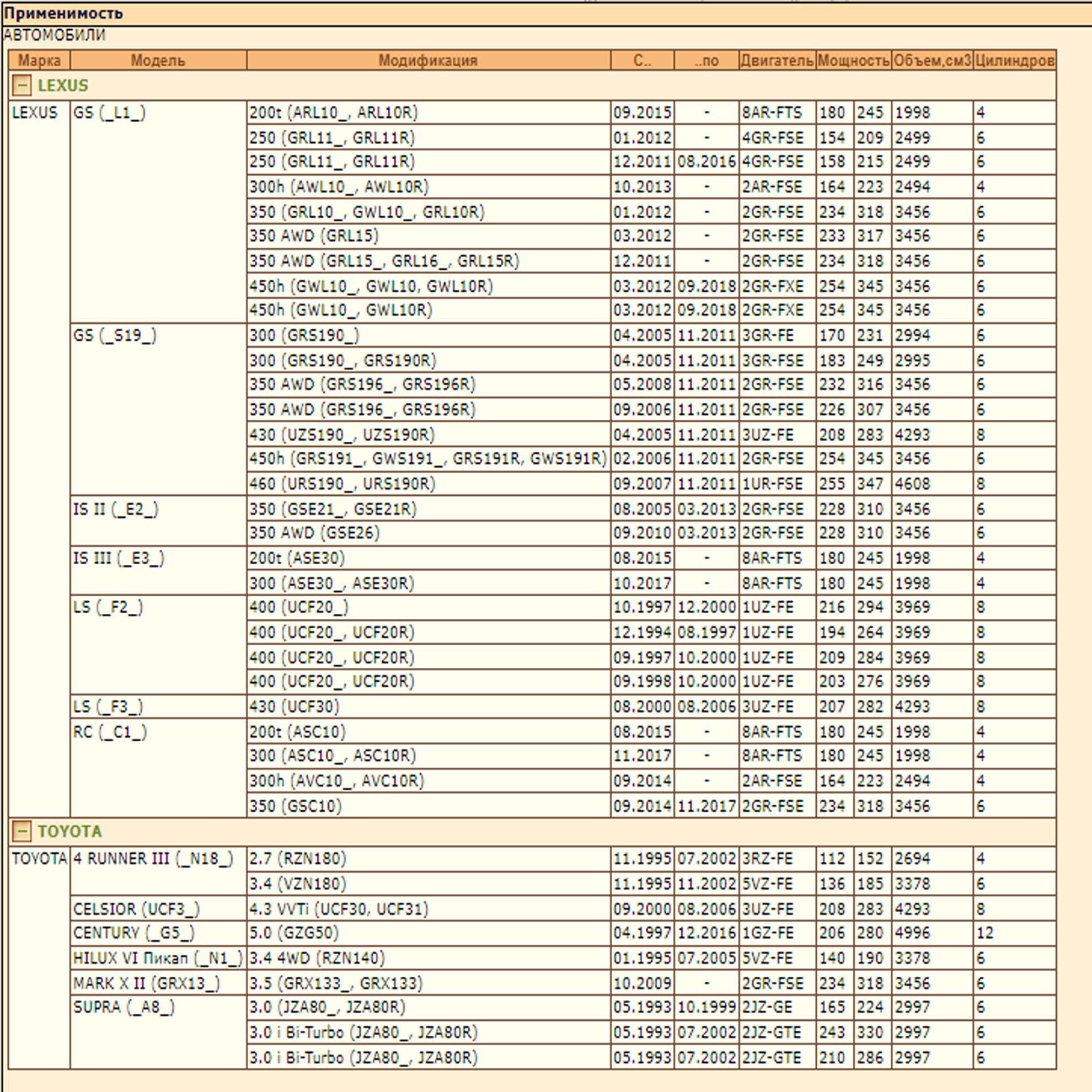The width and height of the screenshot is (1092, 1092).
Task: Click the SUPRA (_A8_) model cell
Action: tap(124, 1007)
